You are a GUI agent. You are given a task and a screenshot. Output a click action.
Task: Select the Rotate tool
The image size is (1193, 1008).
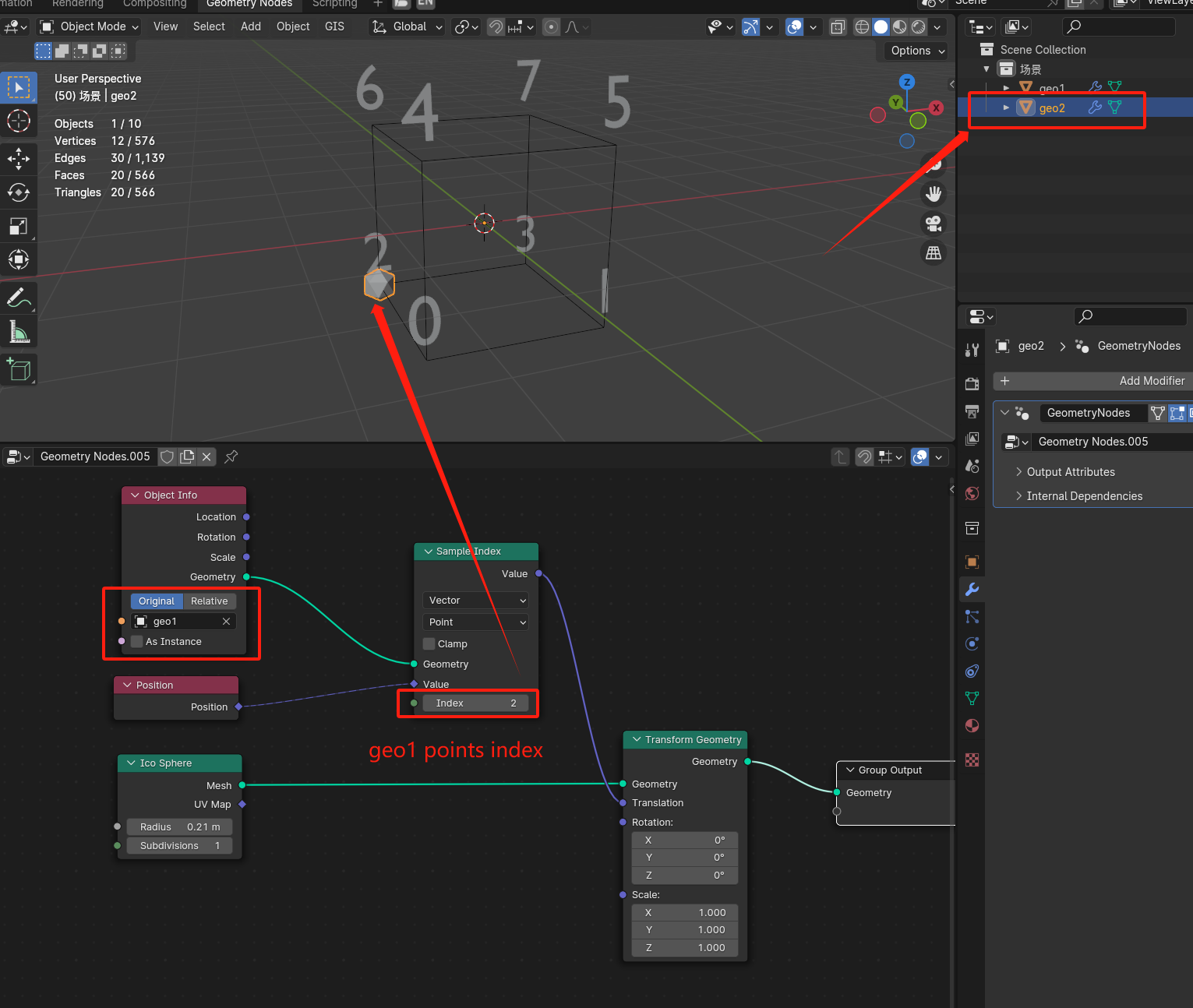pyautogui.click(x=19, y=192)
